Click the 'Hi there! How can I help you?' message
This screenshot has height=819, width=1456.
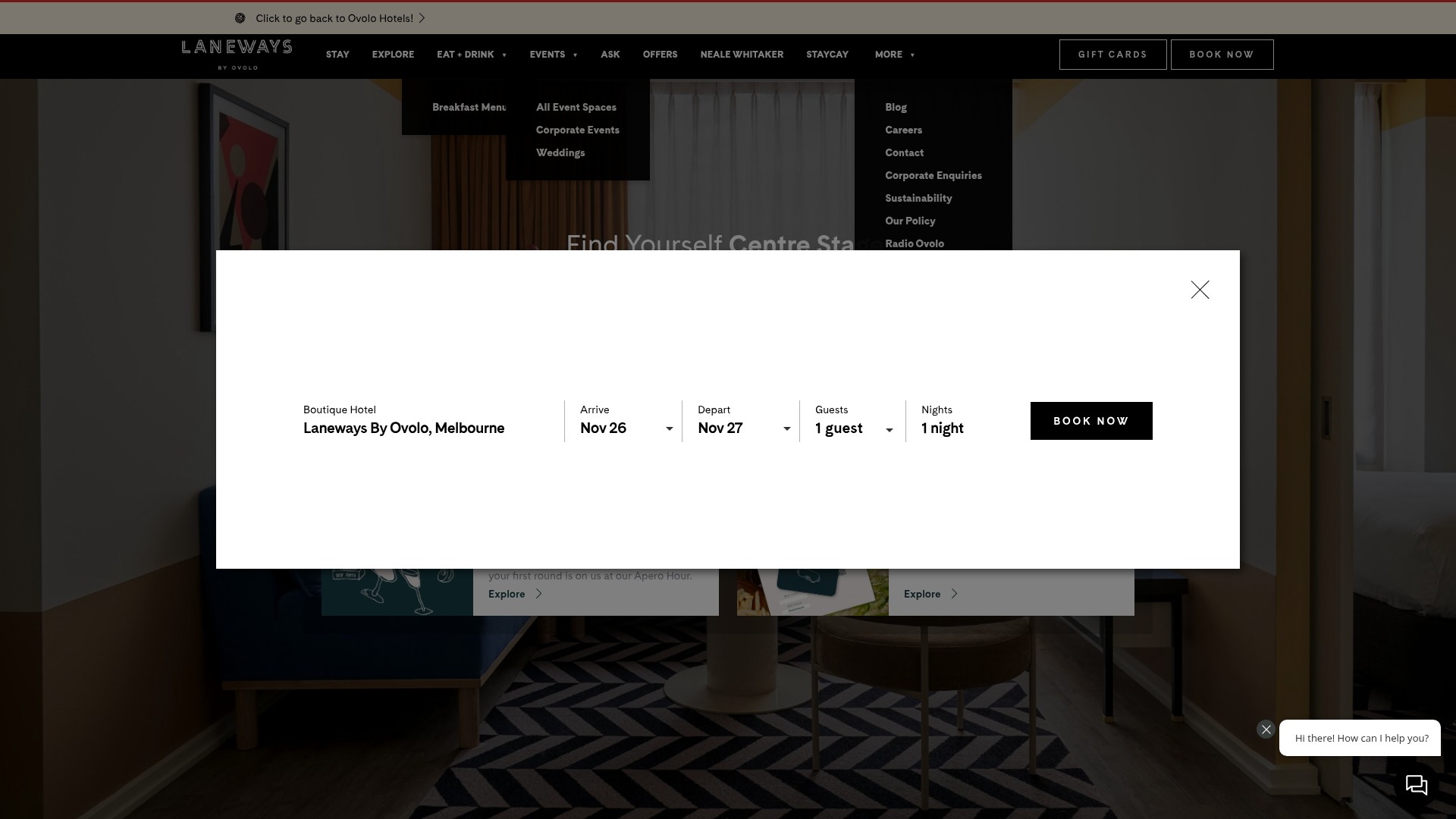pyautogui.click(x=1361, y=738)
